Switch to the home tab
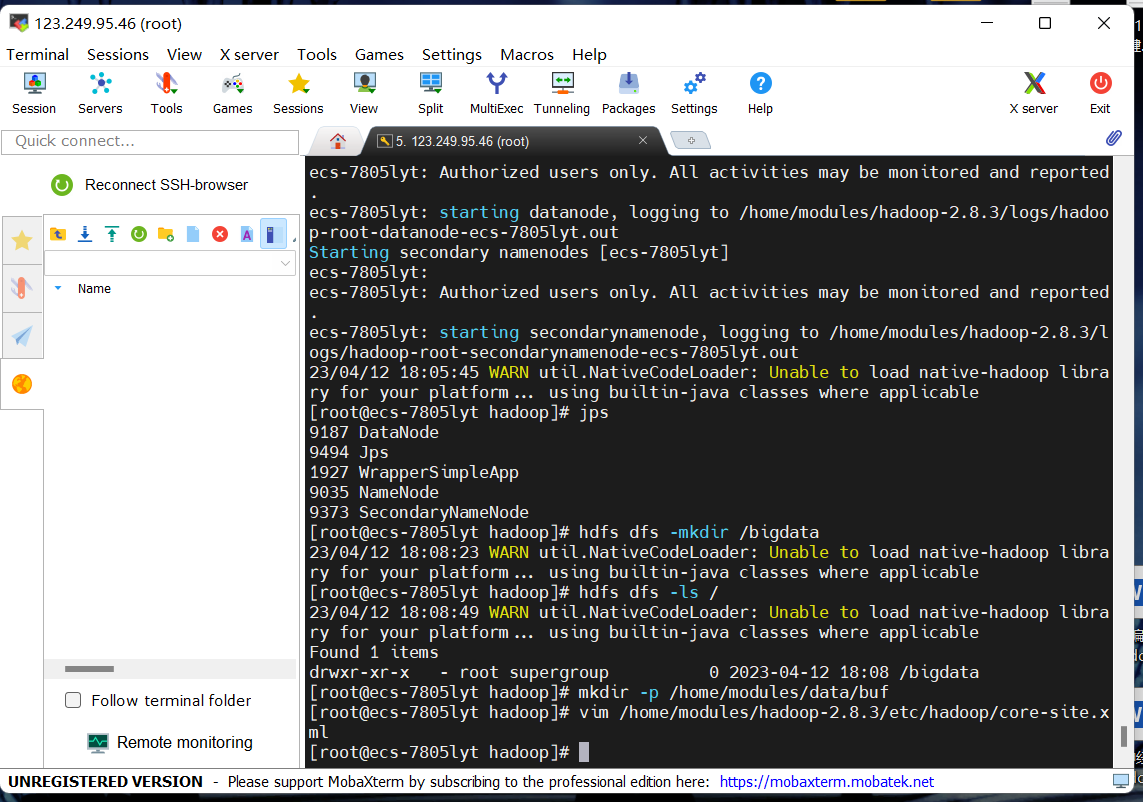 (338, 141)
